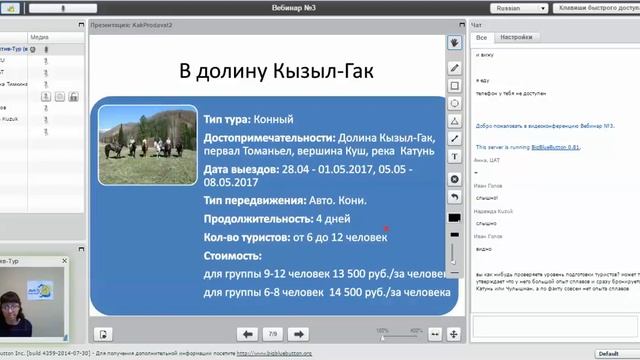Clear all whiteboard annotations
Viewport: 640px width, 360px height.
coord(454,179)
